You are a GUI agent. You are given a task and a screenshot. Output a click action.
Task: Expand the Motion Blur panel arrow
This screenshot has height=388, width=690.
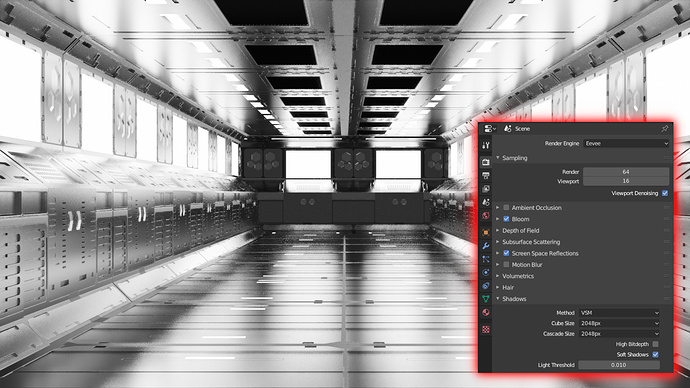[x=498, y=265]
